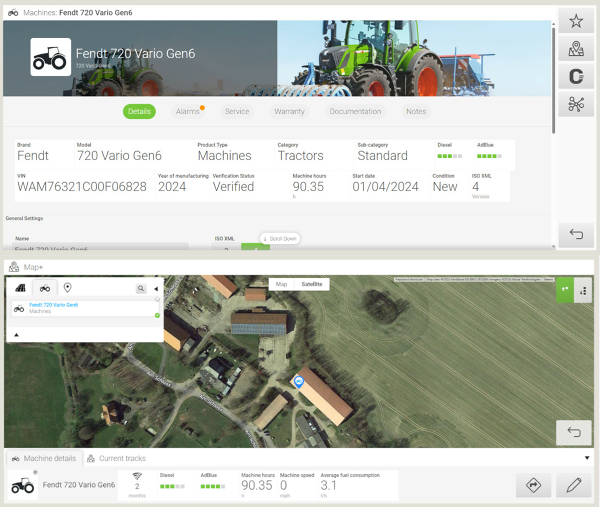This screenshot has width=600, height=507.
Task: Click the Sub-category value Standard
Action: [x=382, y=156]
